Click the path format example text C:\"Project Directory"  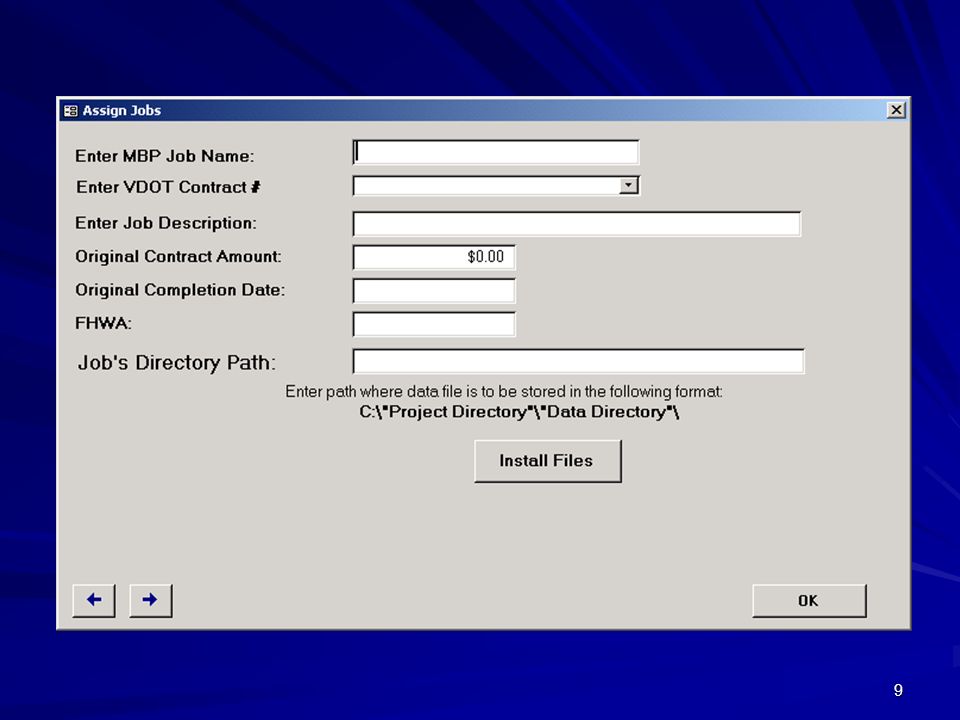[519, 412]
